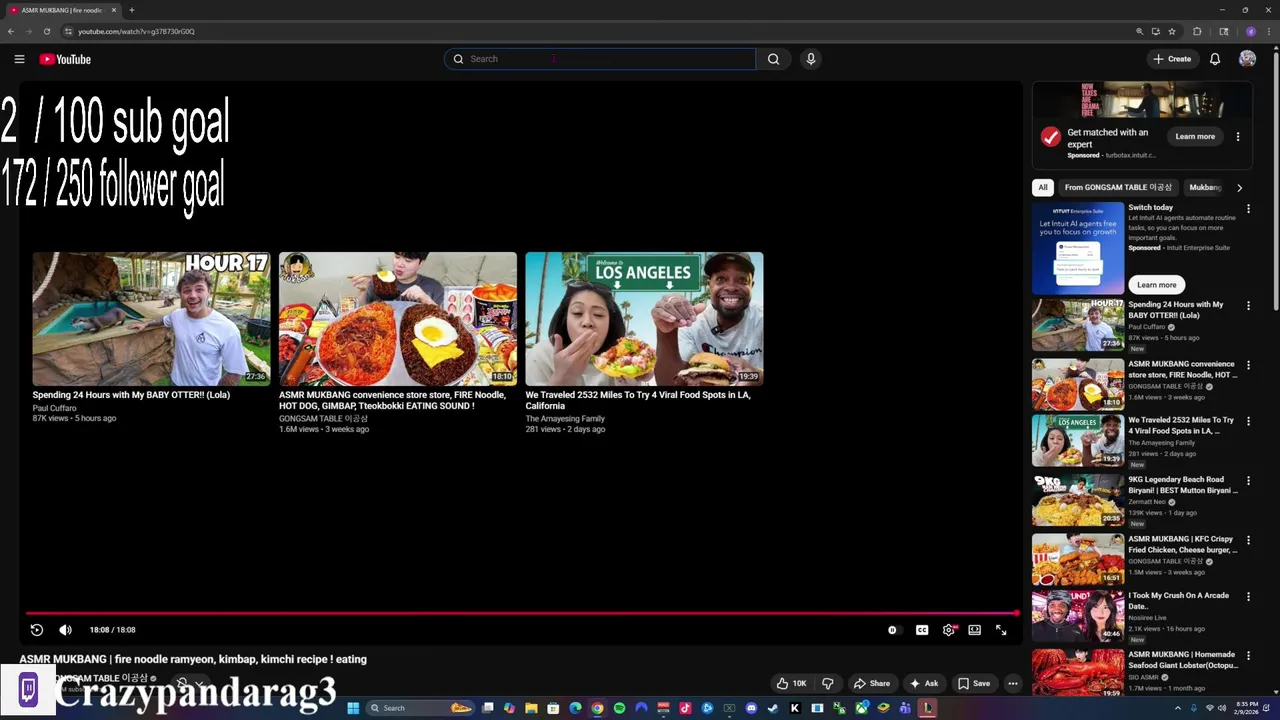Click the Create button

point(1172,59)
